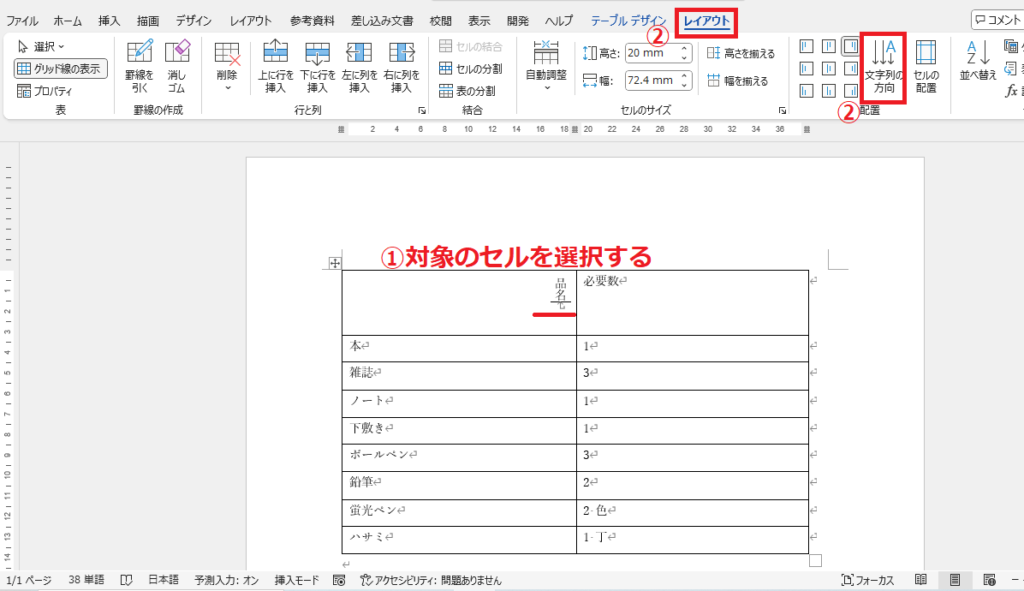Open the セルのサイズ group dialog launcher
This screenshot has width=1024, height=591.
782,111
